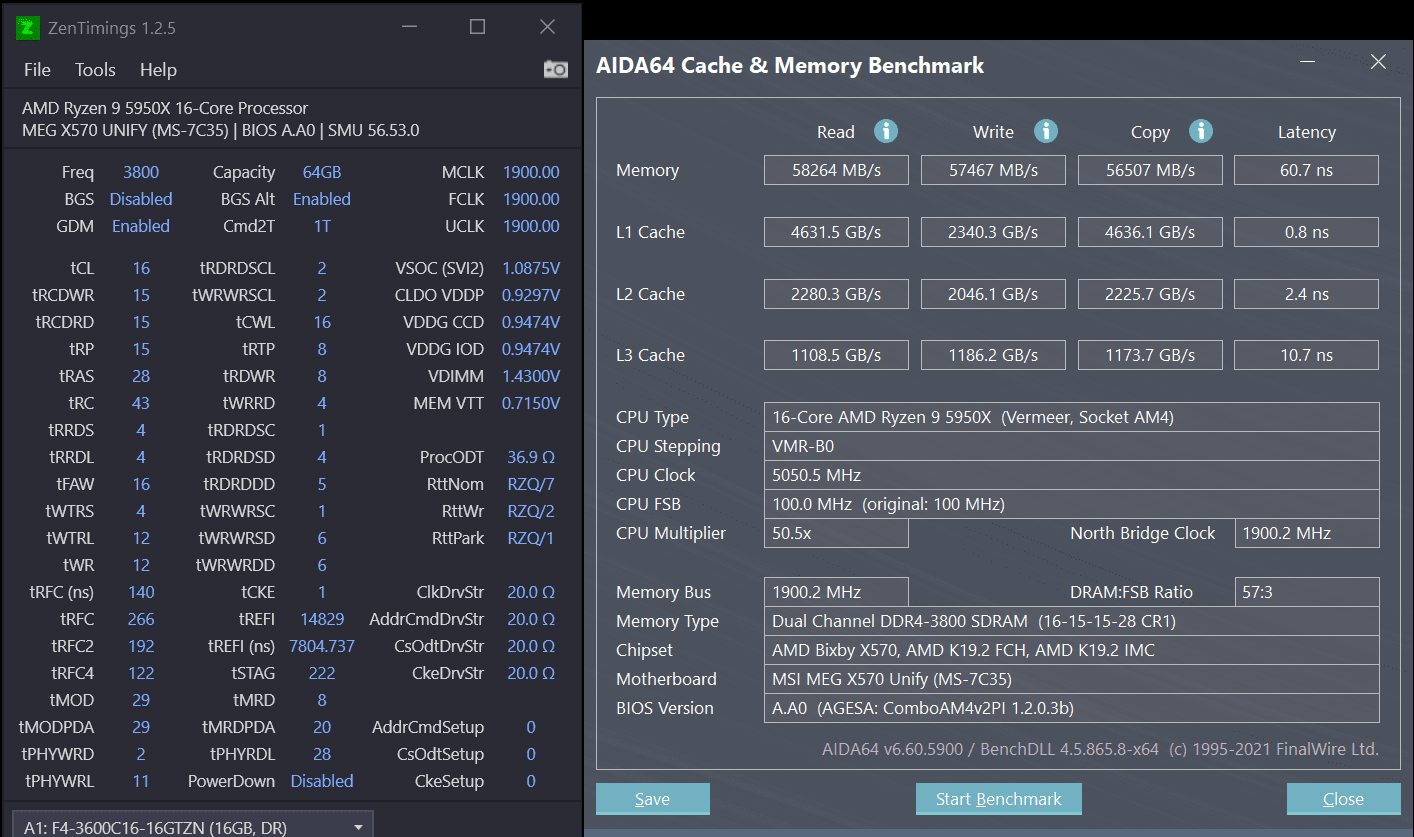Minimize the ZenTimings window
Viewport: 1414px width, 837px height.
click(x=409, y=27)
